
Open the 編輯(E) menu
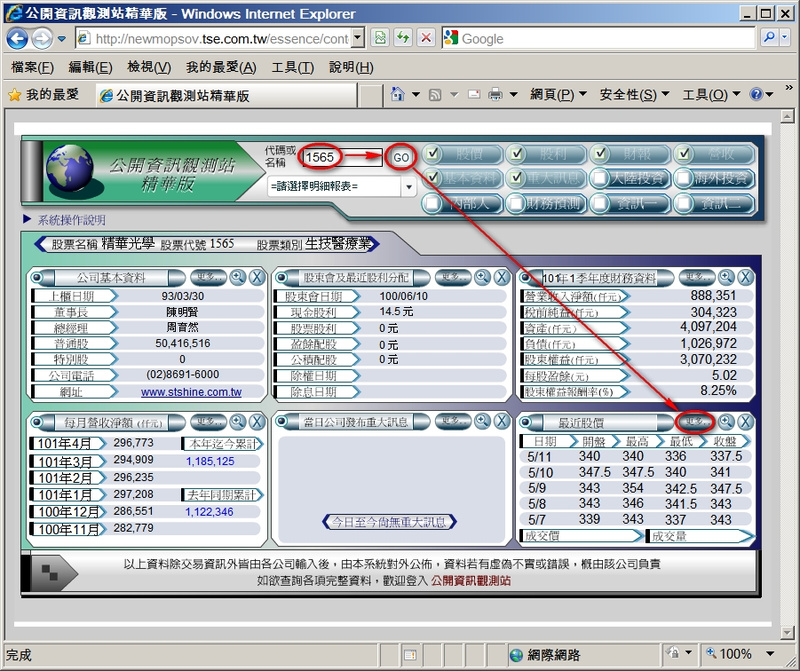tap(90, 67)
